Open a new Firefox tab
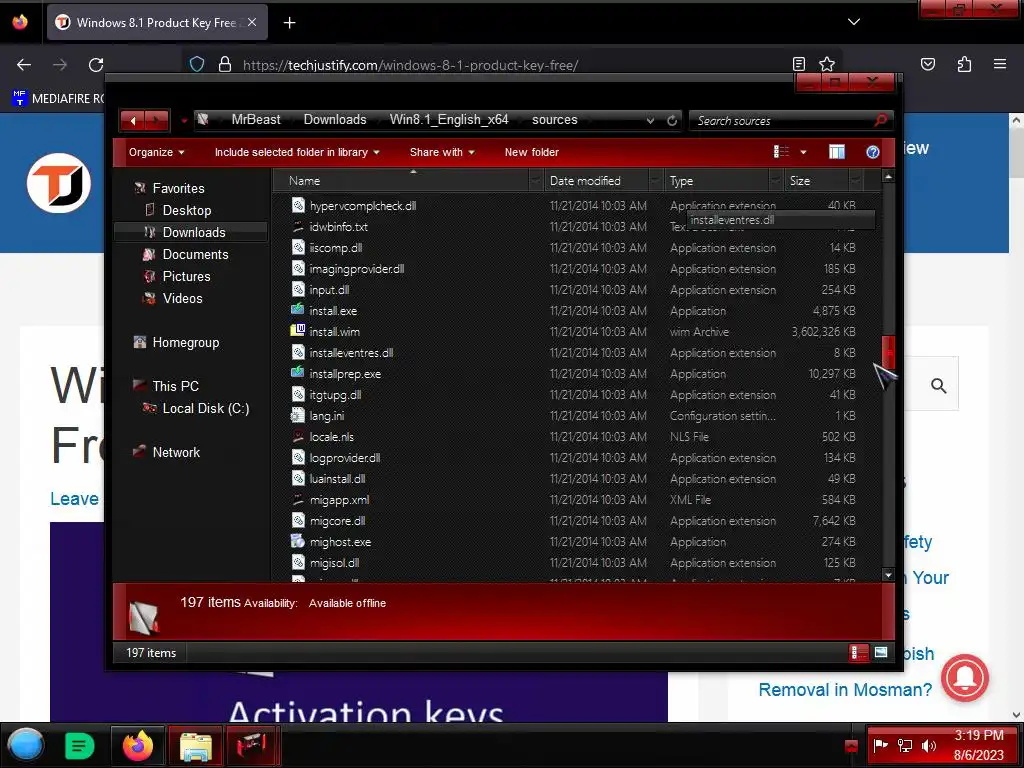1024x768 pixels. pyautogui.click(x=289, y=23)
